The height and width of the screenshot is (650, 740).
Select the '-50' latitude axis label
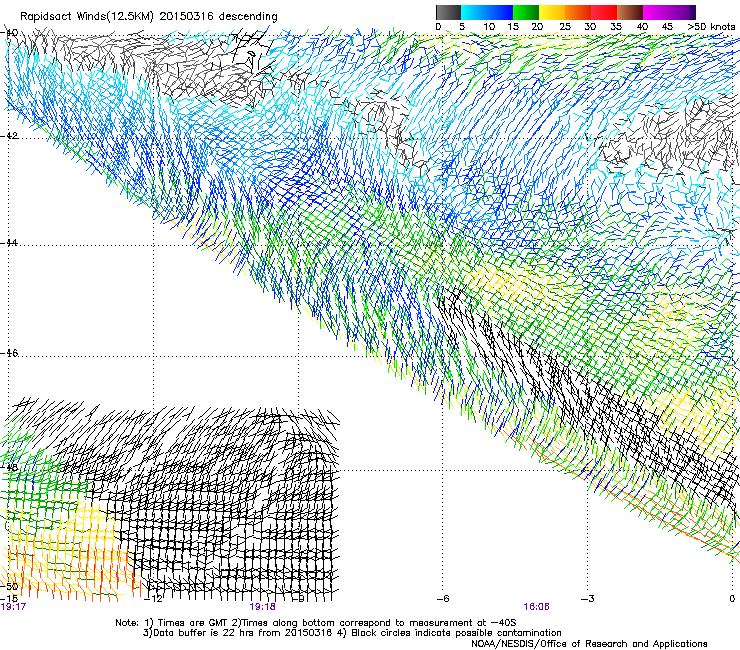(9, 587)
